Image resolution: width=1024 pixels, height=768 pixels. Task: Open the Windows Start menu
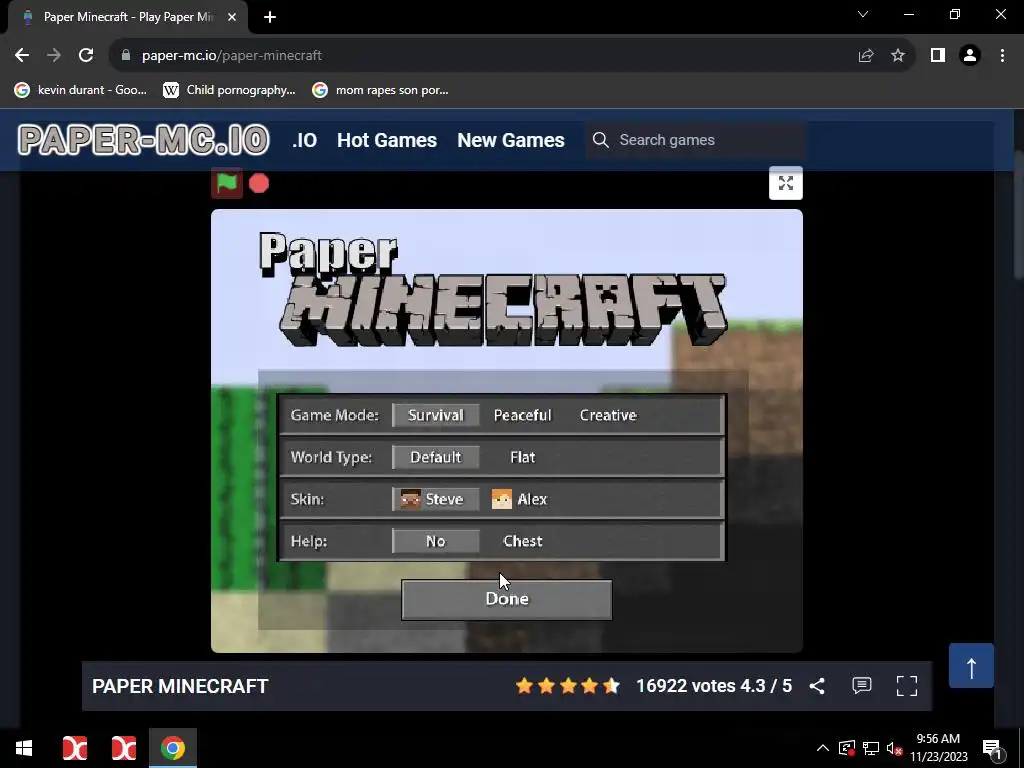(x=24, y=748)
